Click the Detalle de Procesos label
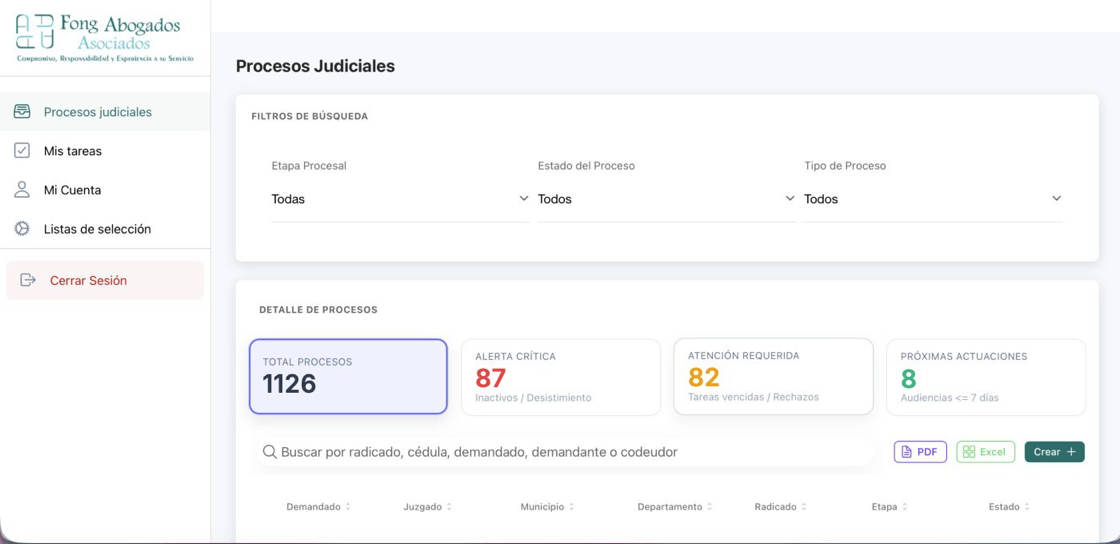This screenshot has width=1120, height=544. [x=319, y=310]
